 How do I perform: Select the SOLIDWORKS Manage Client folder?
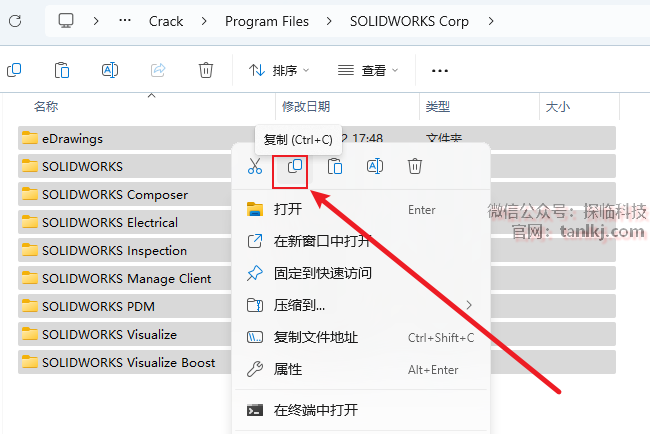124,278
